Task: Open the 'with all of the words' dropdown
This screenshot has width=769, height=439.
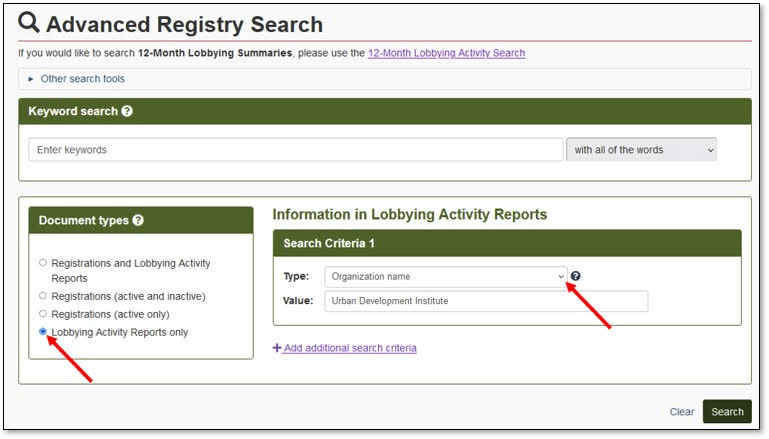Action: (641, 150)
